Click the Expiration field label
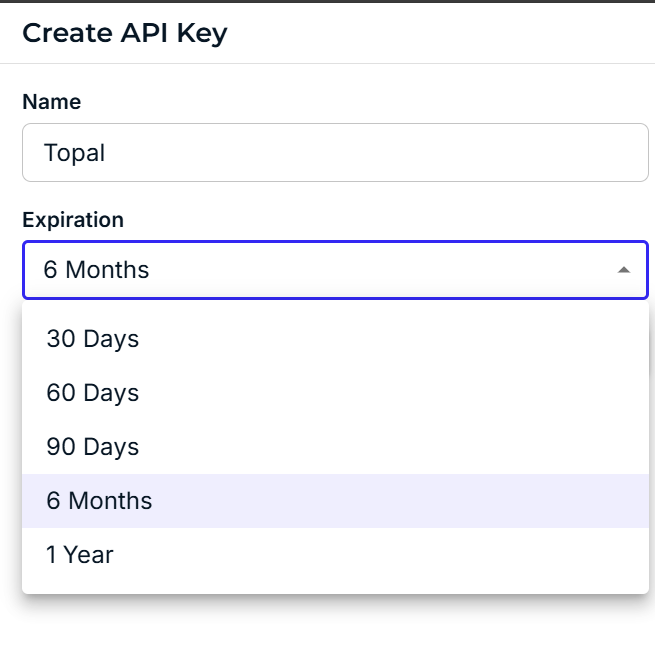This screenshot has height=670, width=655. 73,220
